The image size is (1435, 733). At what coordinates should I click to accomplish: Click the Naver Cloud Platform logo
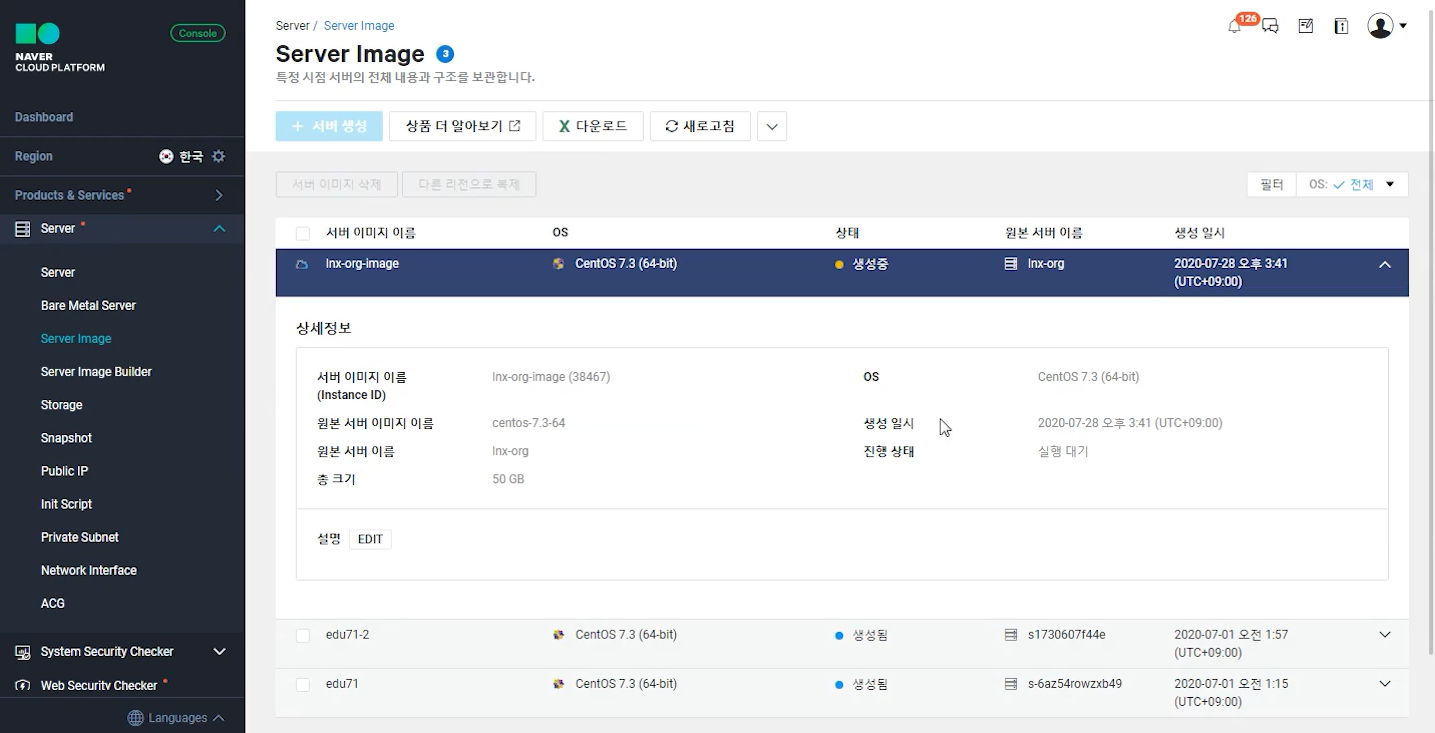point(59,48)
